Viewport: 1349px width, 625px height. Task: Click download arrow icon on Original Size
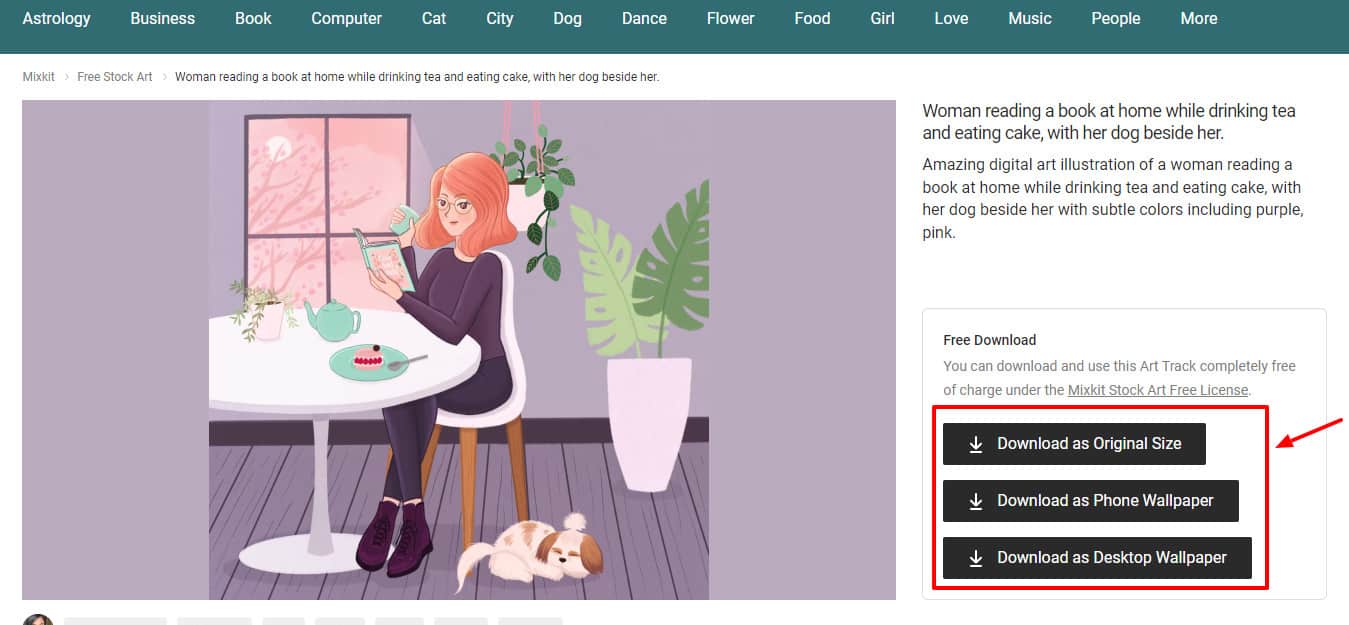[x=976, y=445]
